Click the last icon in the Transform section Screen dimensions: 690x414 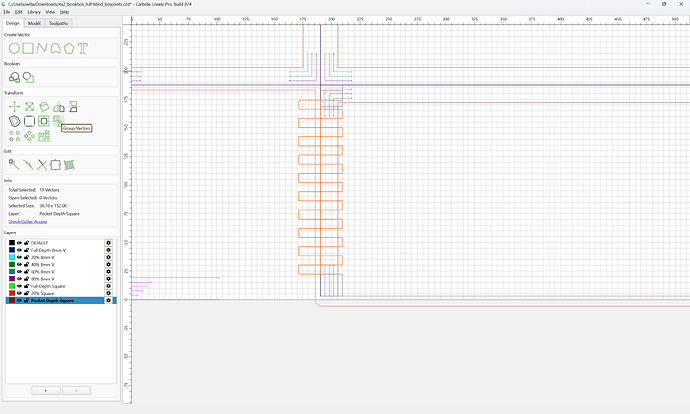pyautogui.click(x=44, y=136)
